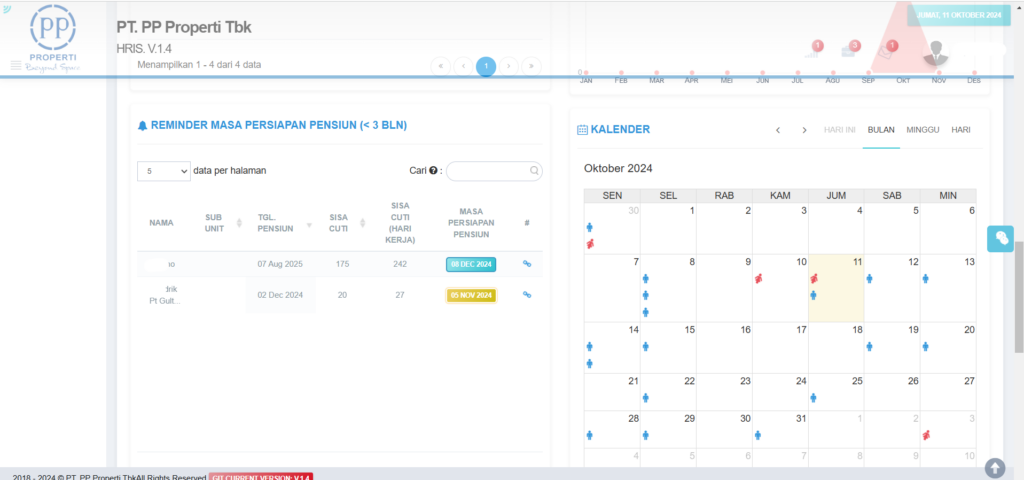The image size is (1024, 480).
Task: Open link icon for 02 Dec 2024 row
Action: 527,295
